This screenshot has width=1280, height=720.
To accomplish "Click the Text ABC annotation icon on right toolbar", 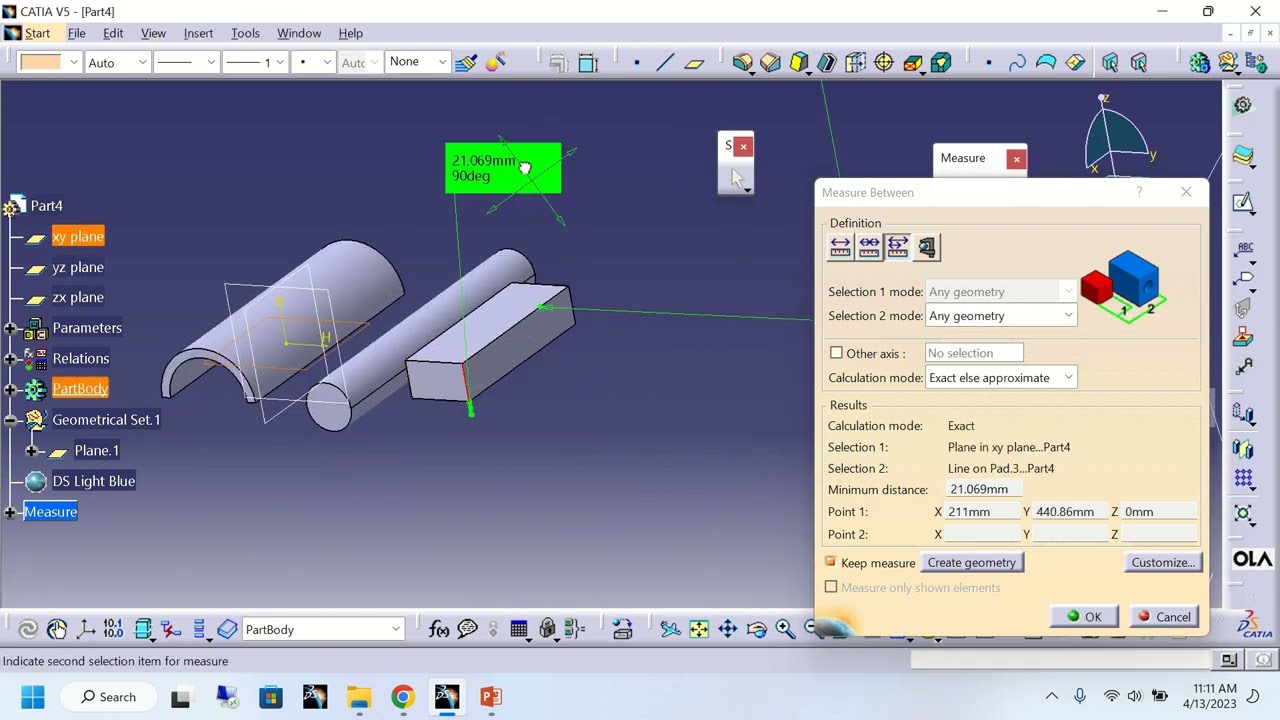I will (x=1244, y=248).
